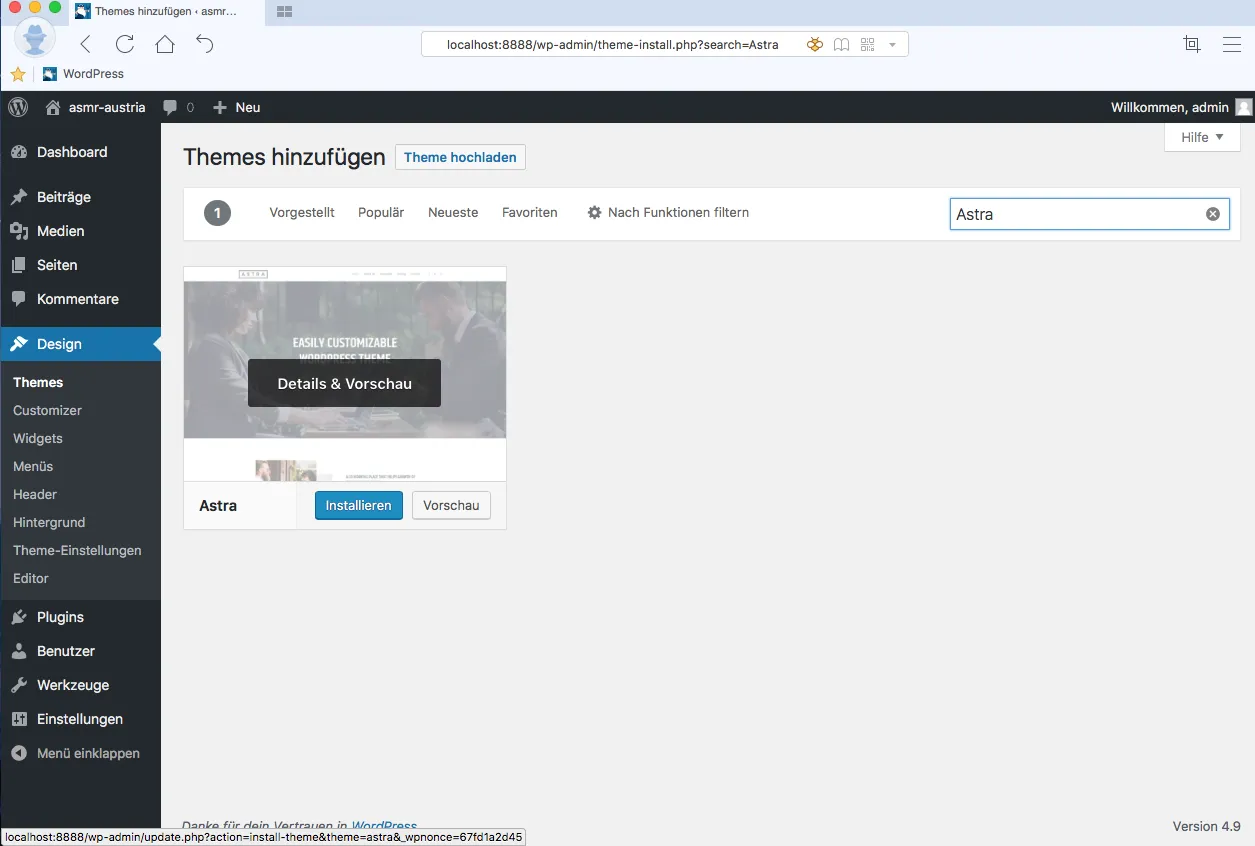Image resolution: width=1255 pixels, height=846 pixels.
Task: Open Einstellungen in the sidebar
Action: [80, 719]
